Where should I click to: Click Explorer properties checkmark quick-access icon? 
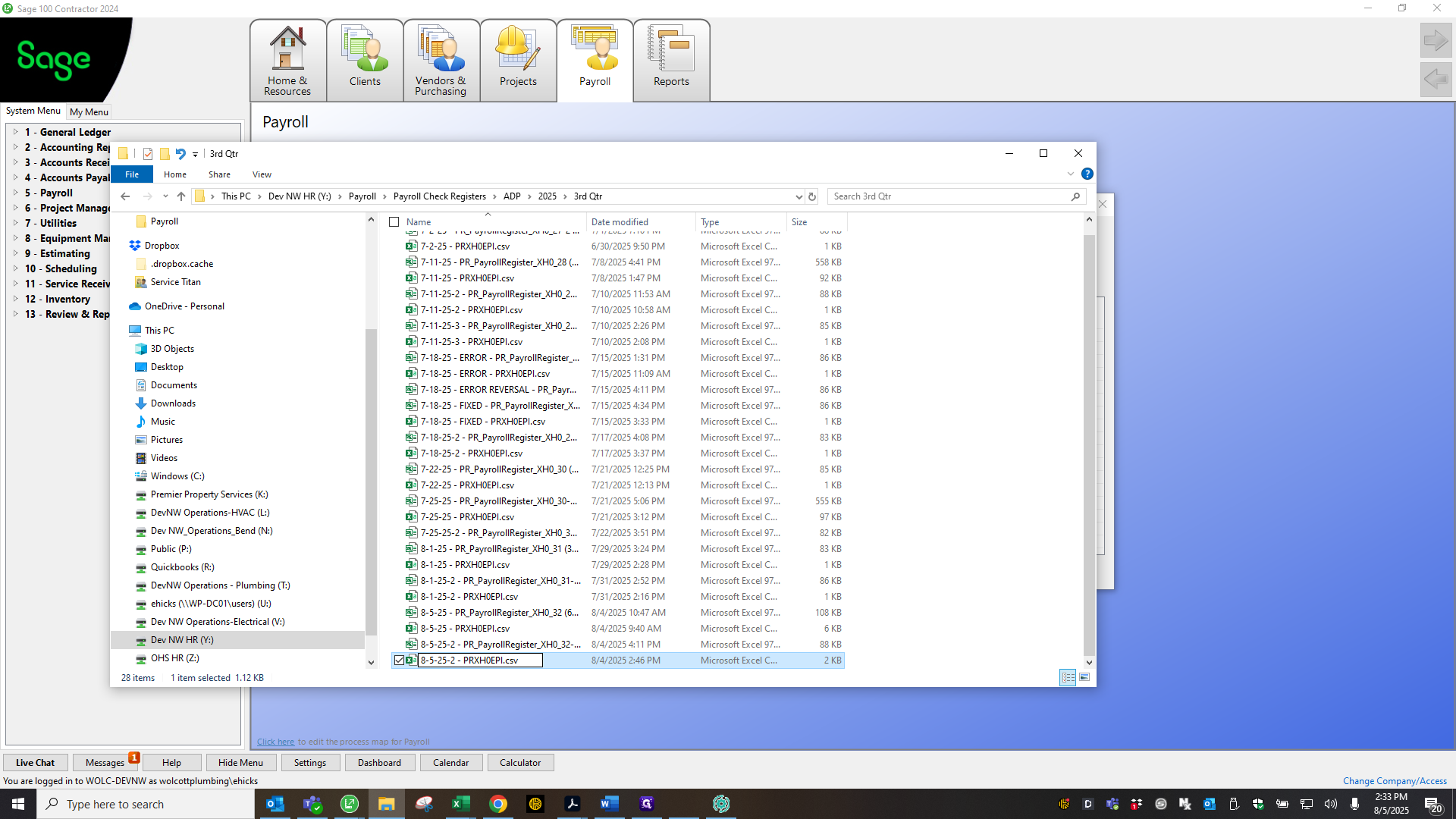point(147,154)
